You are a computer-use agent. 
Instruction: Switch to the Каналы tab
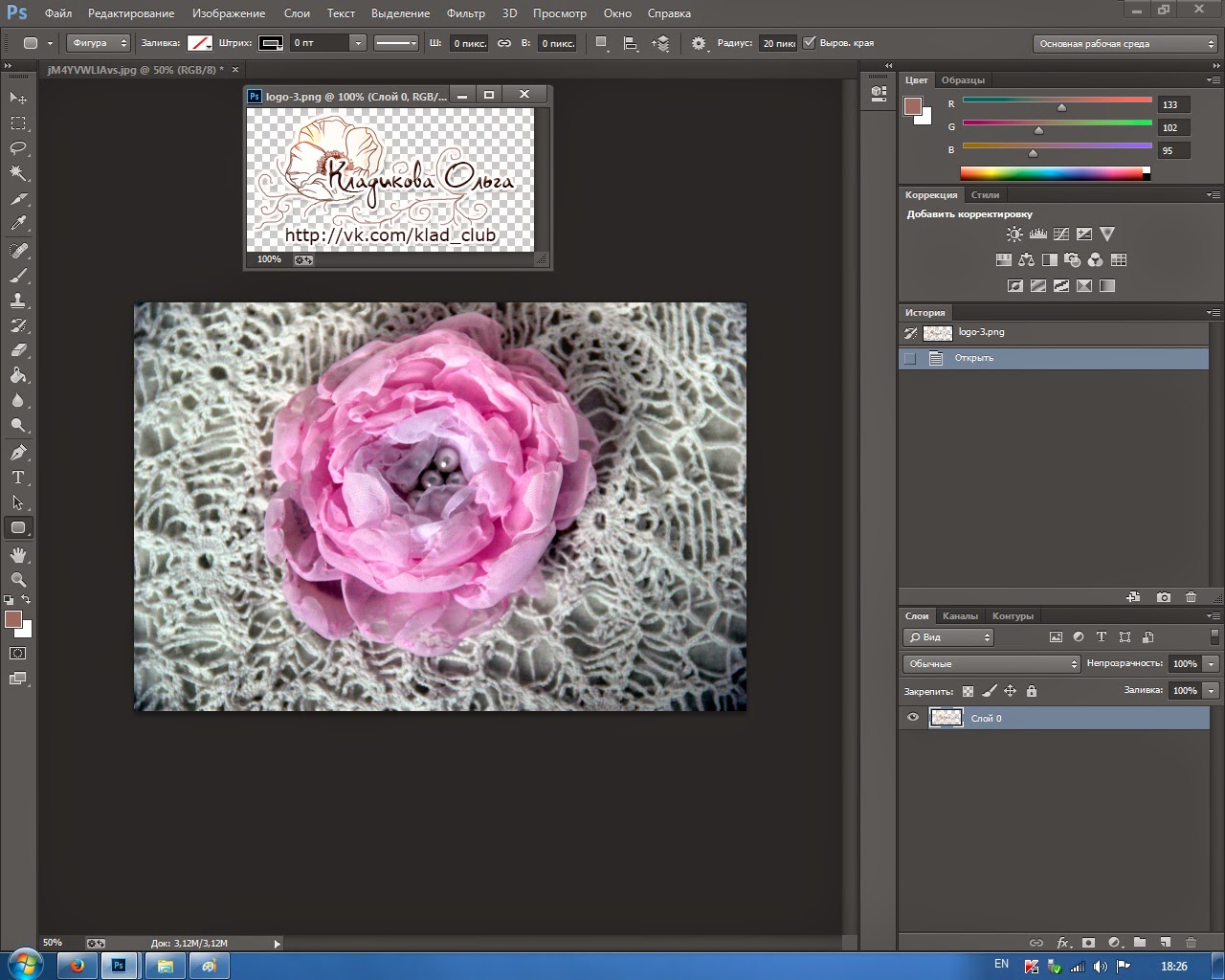click(960, 616)
